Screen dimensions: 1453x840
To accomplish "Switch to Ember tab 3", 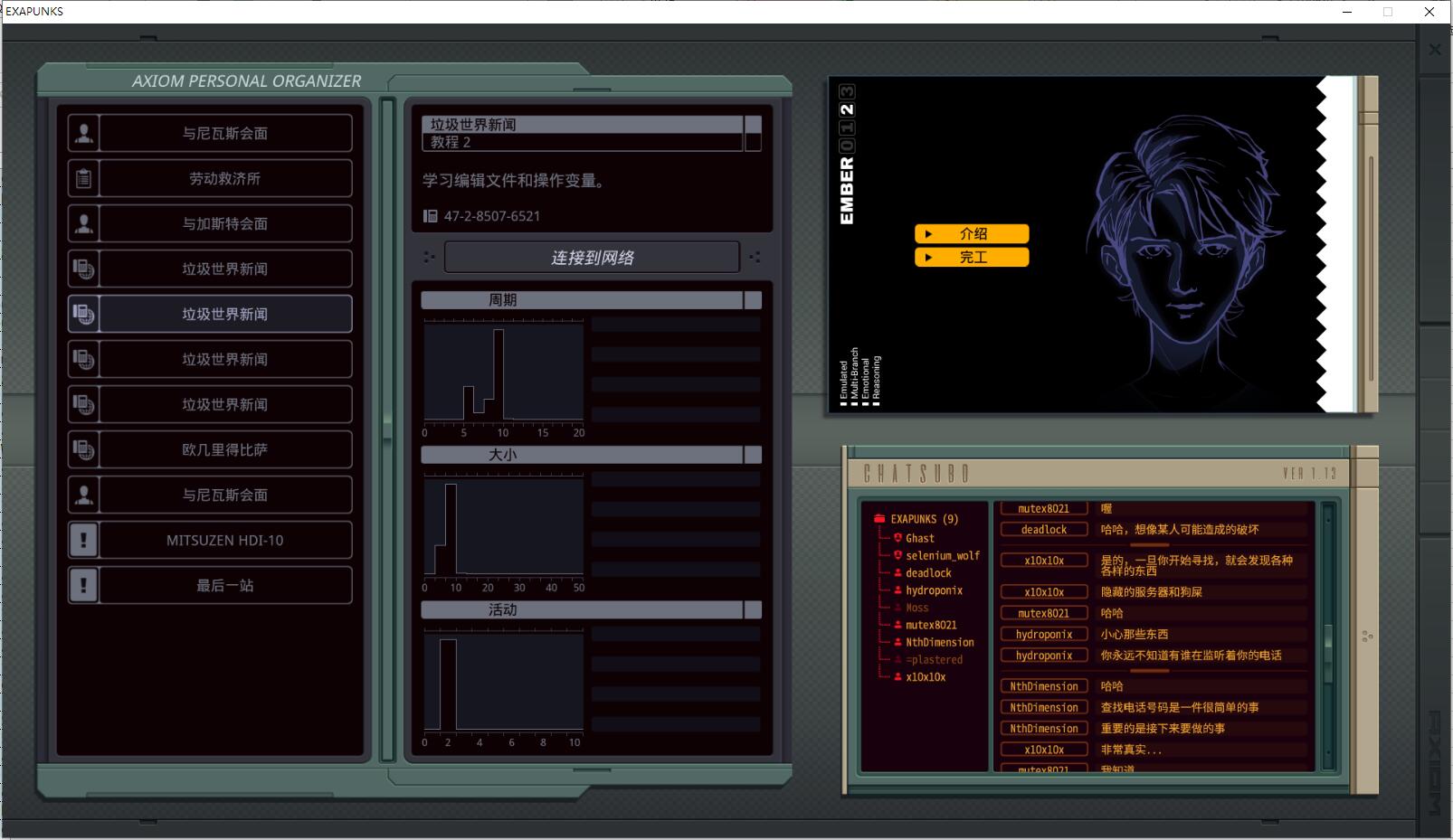I will pyautogui.click(x=847, y=91).
